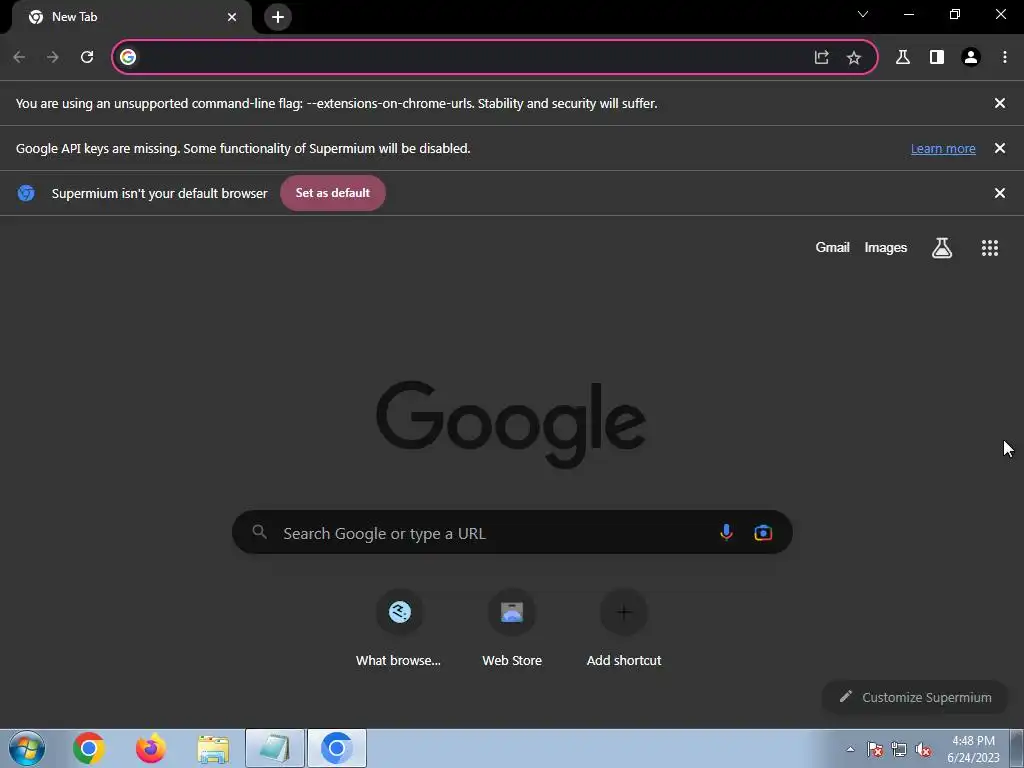Click the Search Google or type a URL box
The width and height of the screenshot is (1024, 768).
512,533
